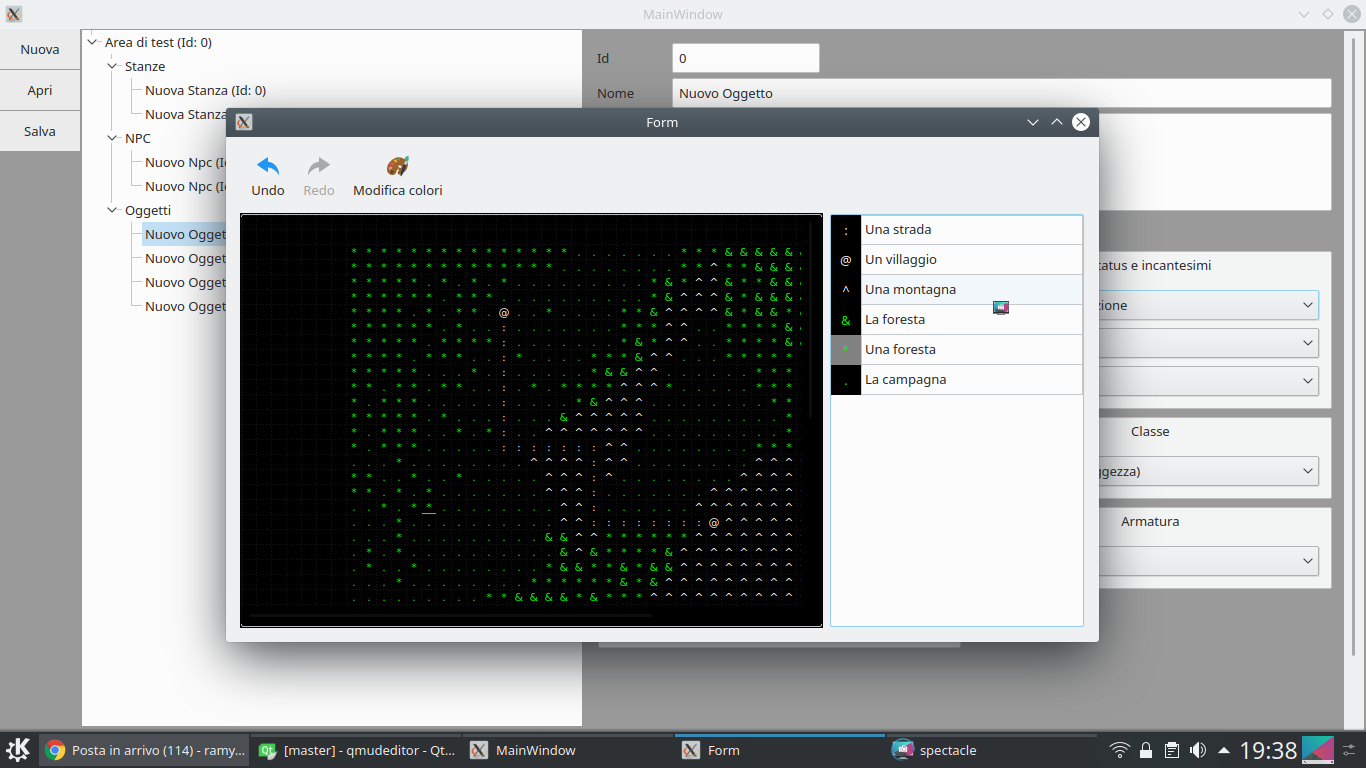
Task: Show hidden system tray icons
Action: click(x=1224, y=750)
